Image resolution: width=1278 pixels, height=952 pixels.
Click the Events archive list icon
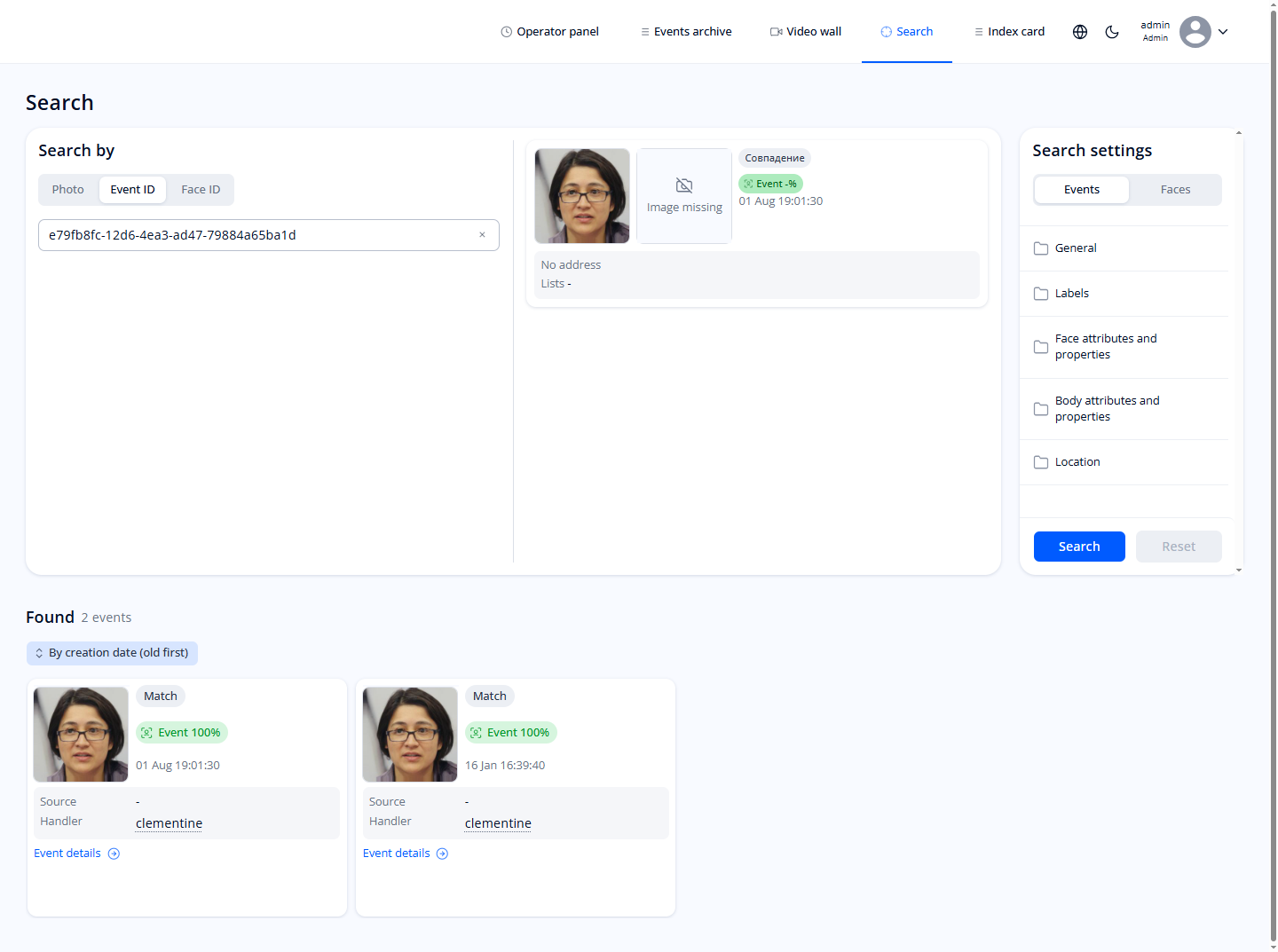(643, 31)
